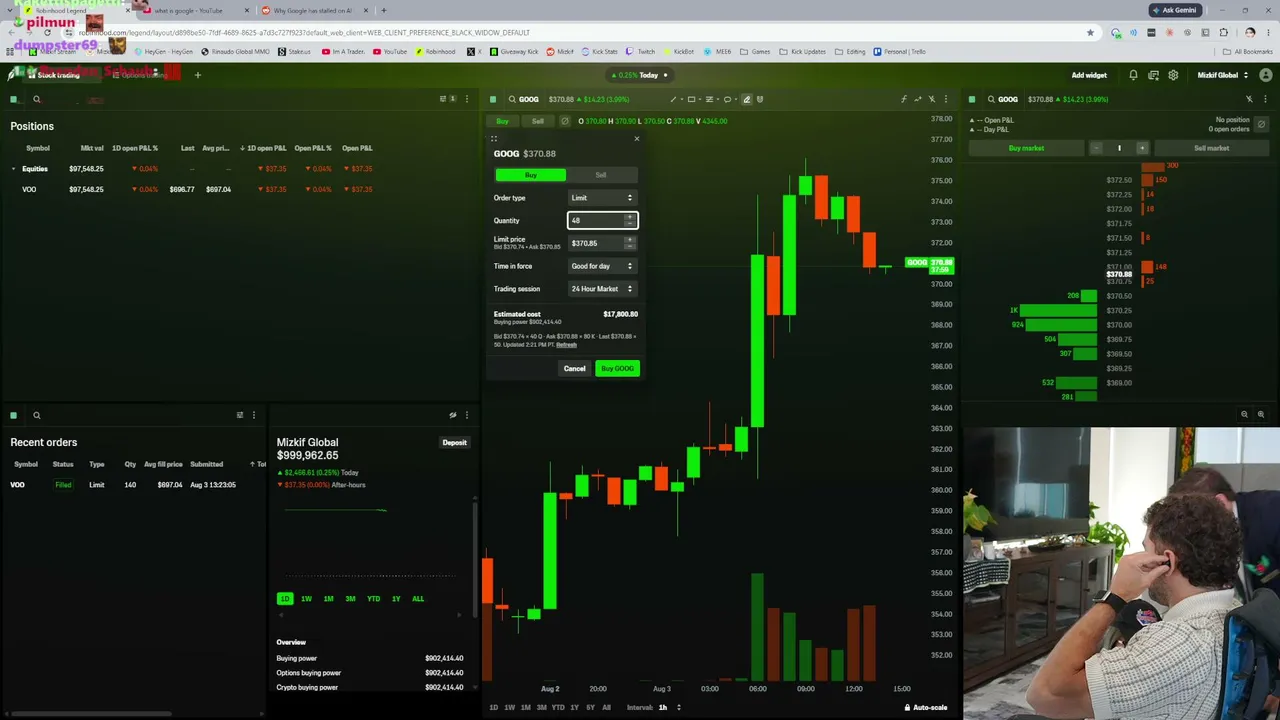Image resolution: width=1280 pixels, height=720 pixels.
Task: Switch to 'Why Google has stalled on AI' tab
Action: pos(313,11)
